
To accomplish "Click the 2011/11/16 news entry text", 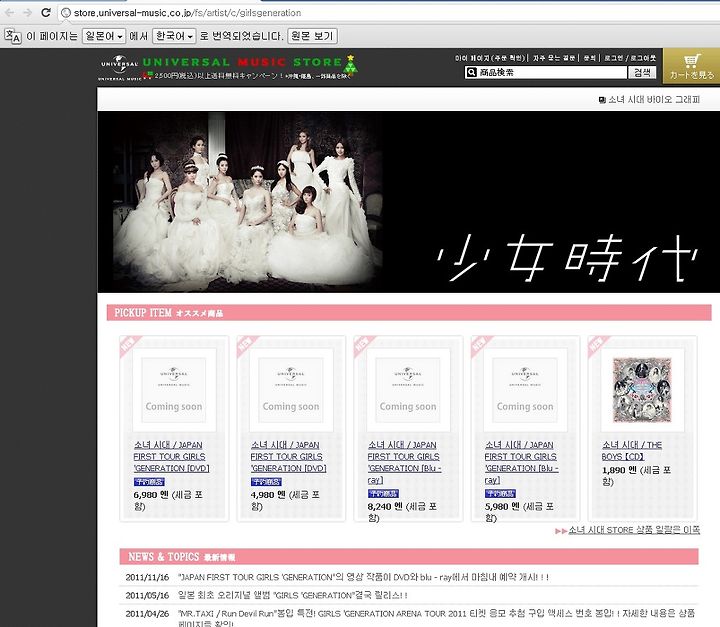I will point(363,577).
